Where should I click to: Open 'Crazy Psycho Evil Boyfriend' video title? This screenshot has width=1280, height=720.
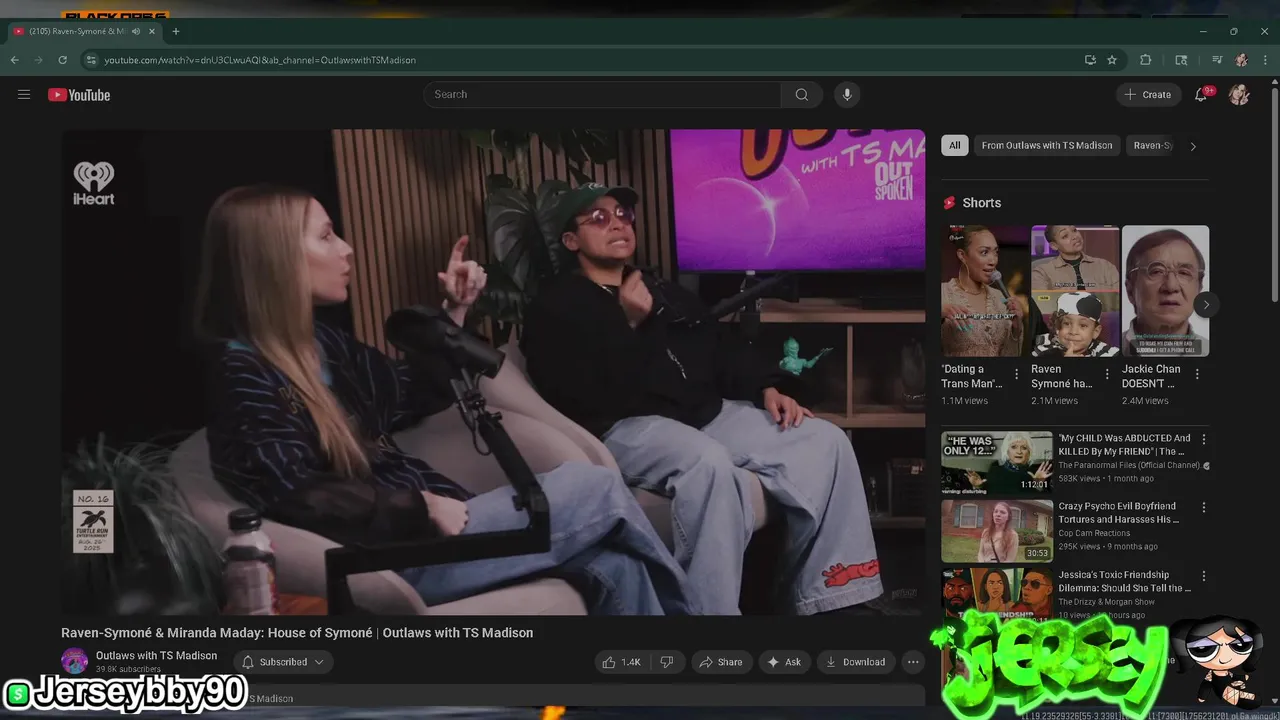(1118, 513)
